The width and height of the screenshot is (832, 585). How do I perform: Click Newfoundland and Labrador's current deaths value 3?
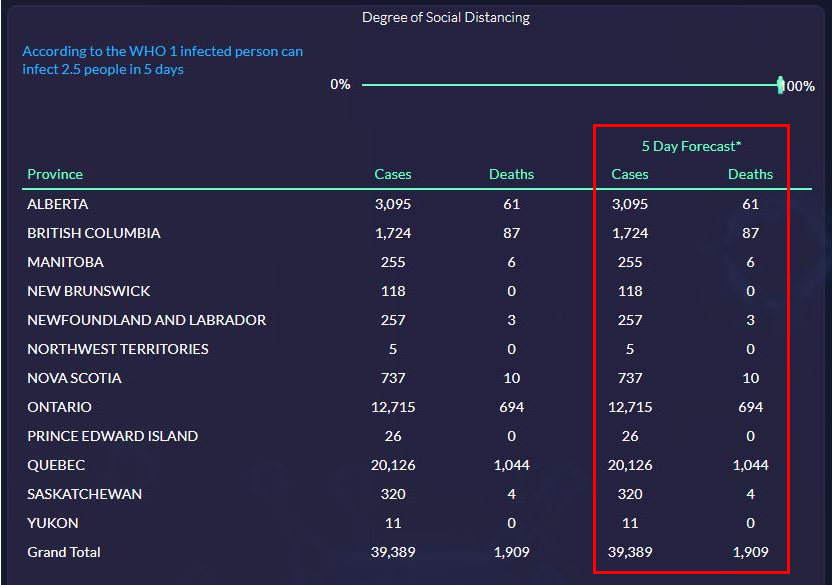(512, 320)
